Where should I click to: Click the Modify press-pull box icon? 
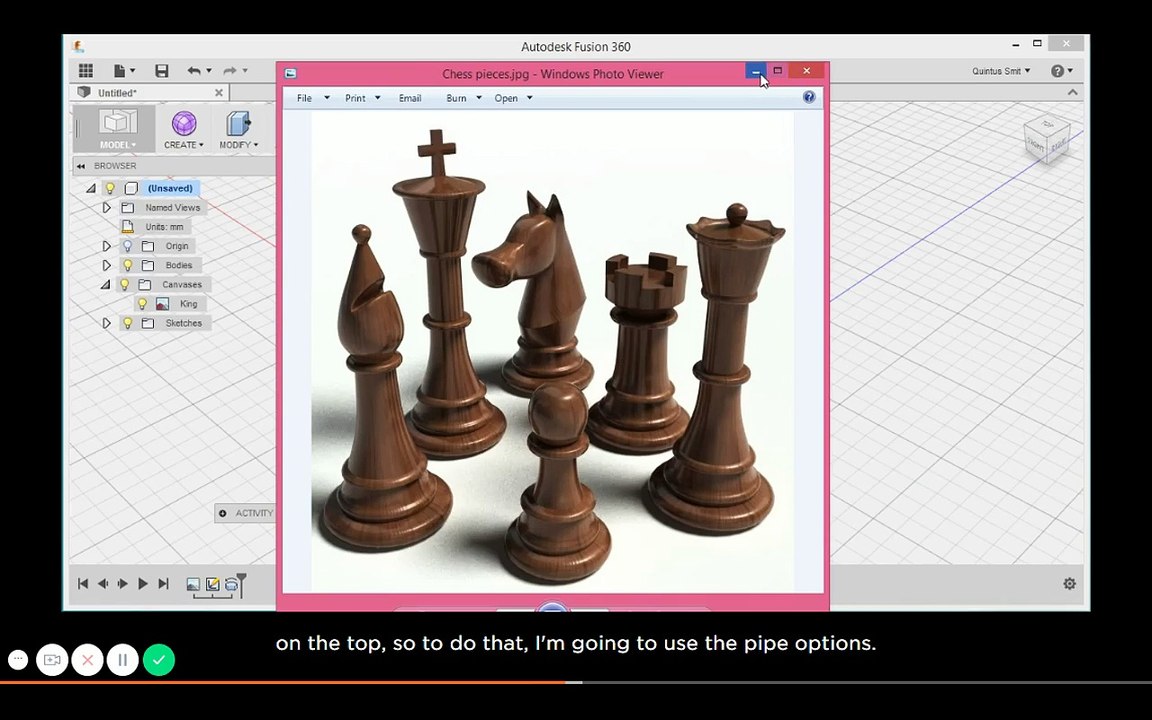239,123
